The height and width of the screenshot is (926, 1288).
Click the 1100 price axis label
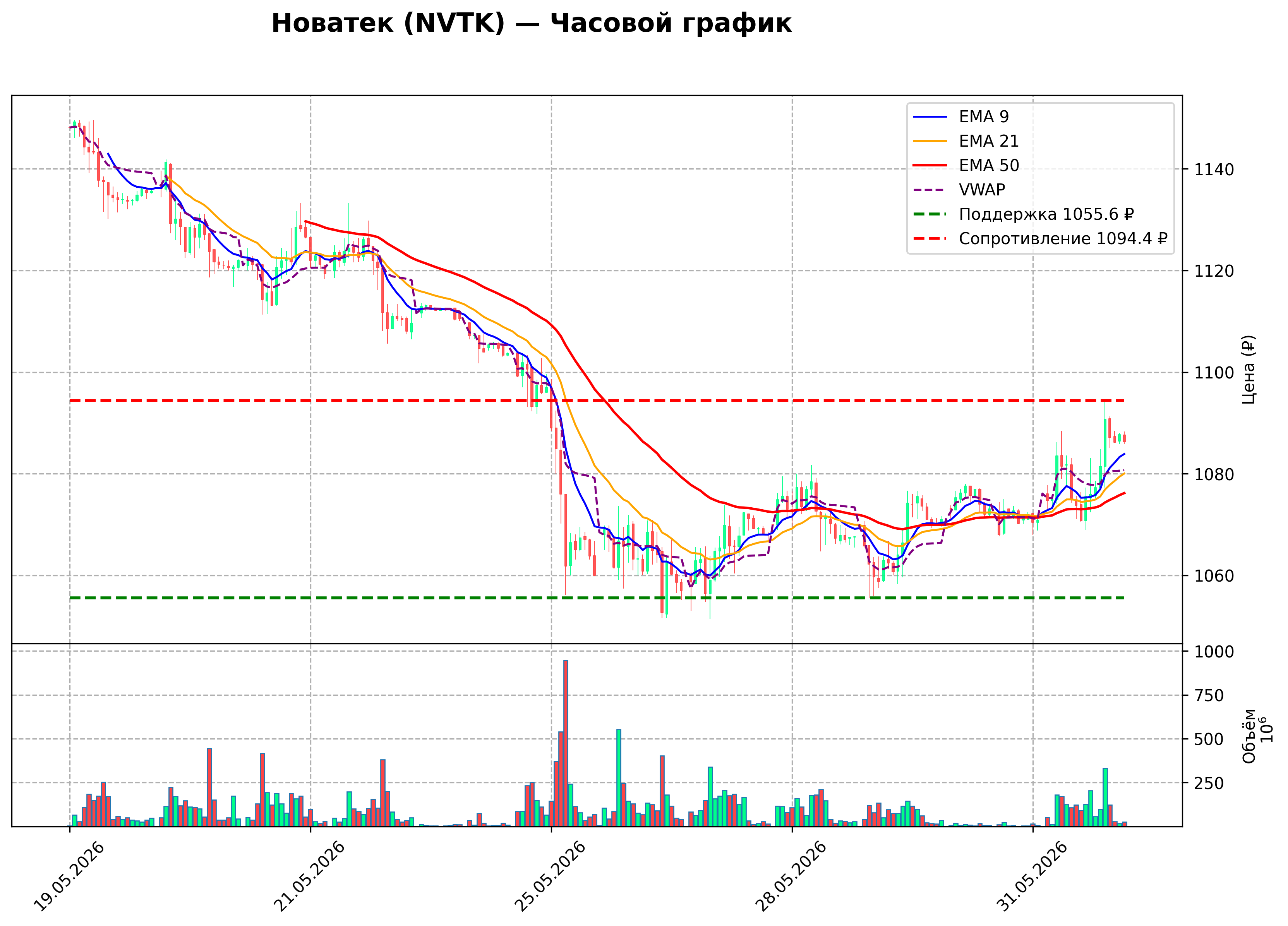(x=1214, y=372)
